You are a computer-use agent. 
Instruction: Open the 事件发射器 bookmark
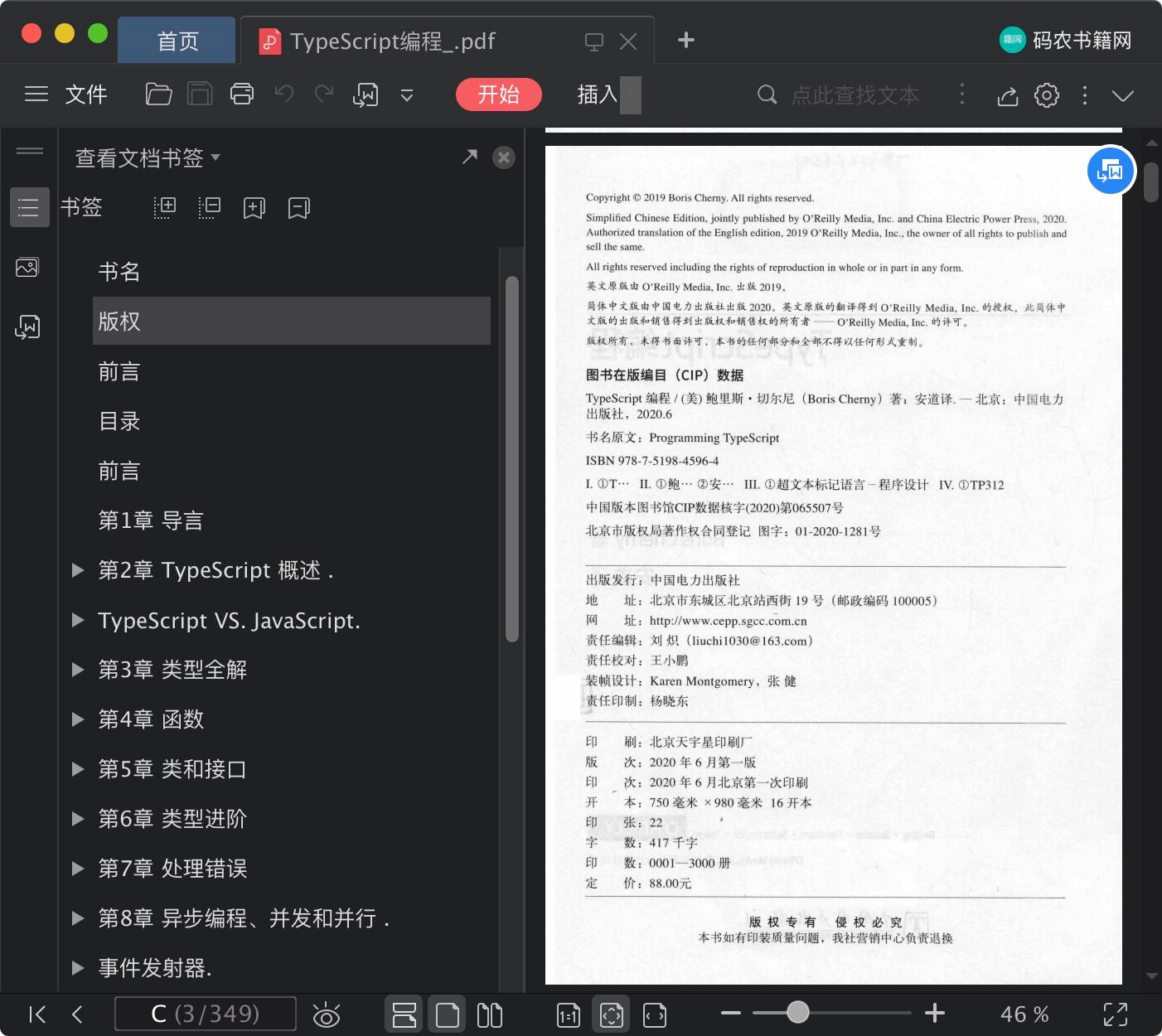click(155, 968)
